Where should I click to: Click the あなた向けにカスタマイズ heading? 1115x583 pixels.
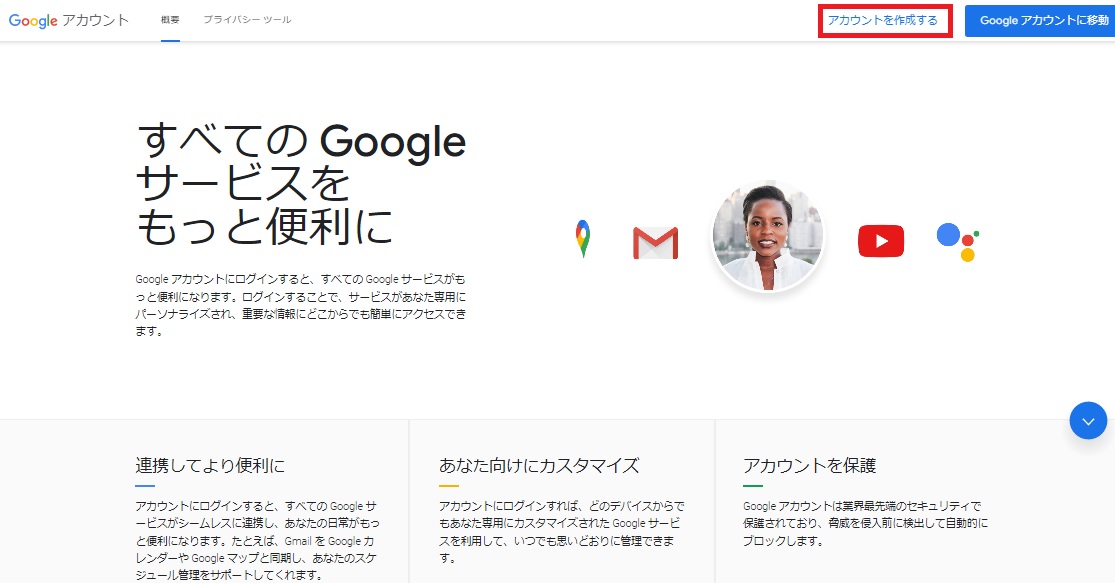click(x=539, y=466)
